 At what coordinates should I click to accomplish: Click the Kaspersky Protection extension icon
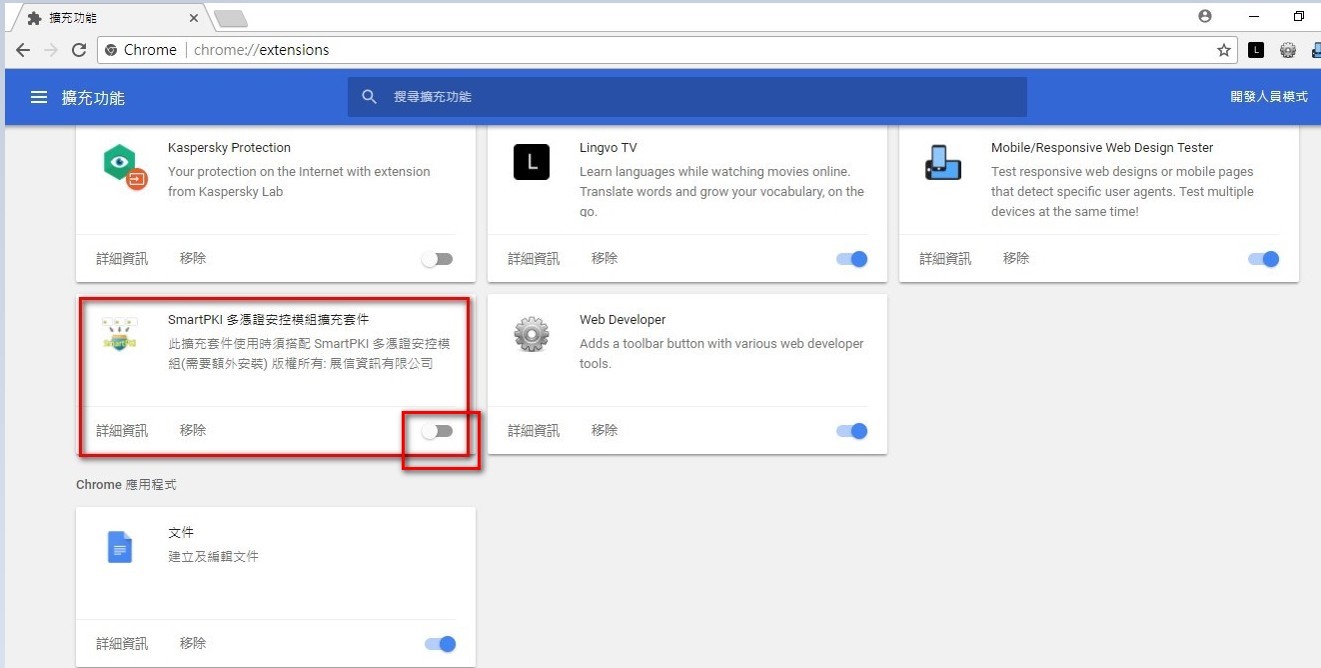[125, 165]
